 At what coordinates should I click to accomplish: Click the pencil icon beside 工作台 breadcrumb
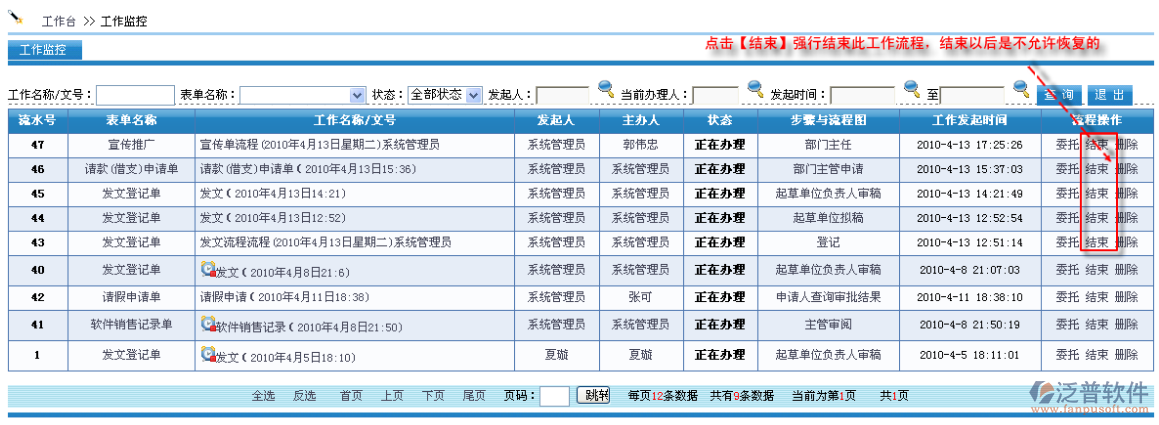17,16
